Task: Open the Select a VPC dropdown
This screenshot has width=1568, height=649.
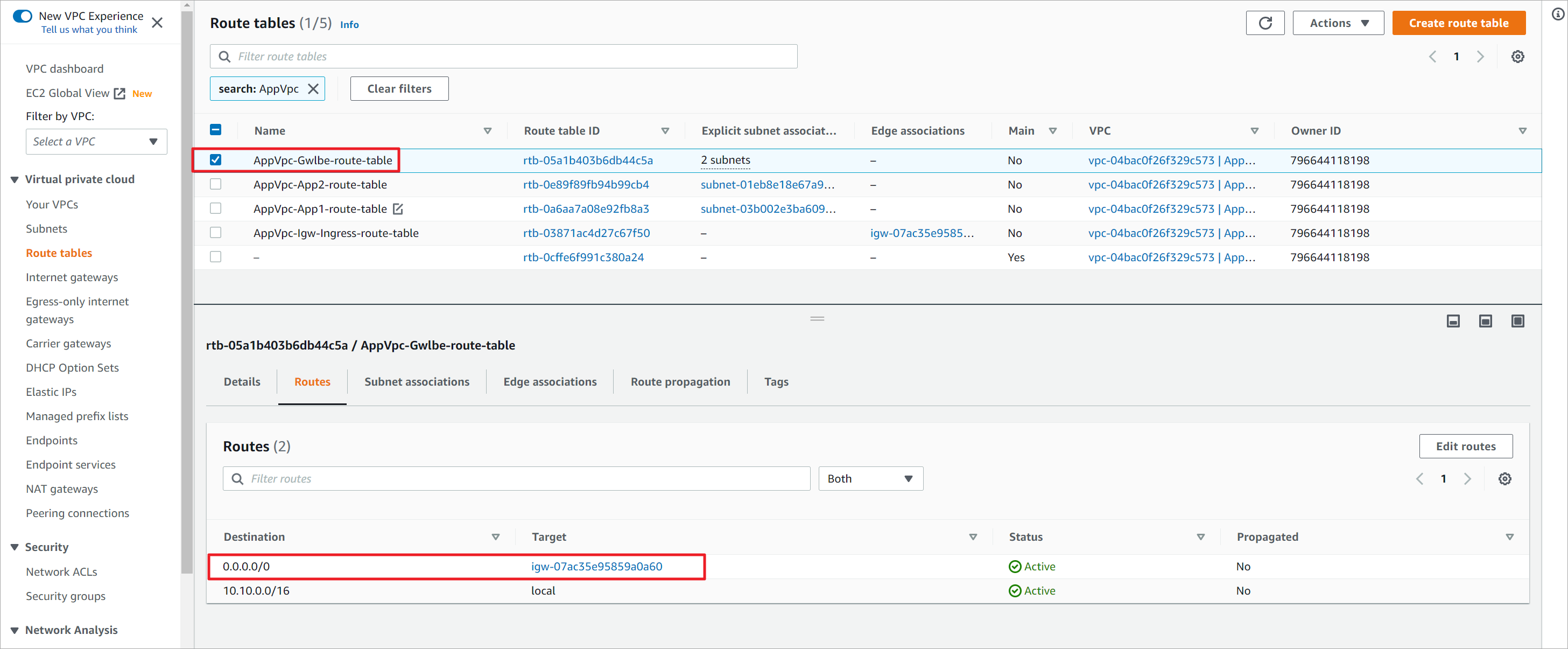Action: (96, 142)
